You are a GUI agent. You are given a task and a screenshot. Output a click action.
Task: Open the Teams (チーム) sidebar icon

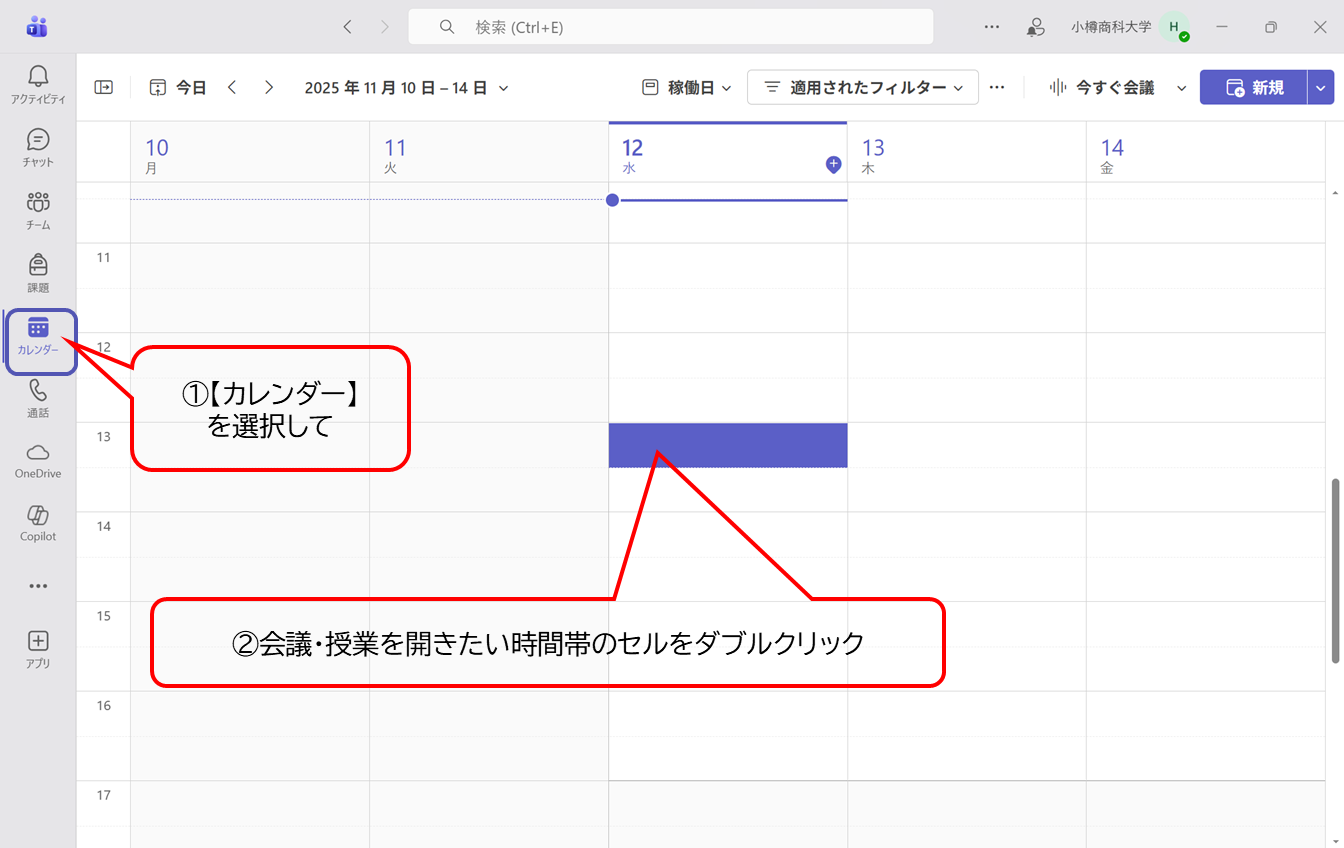point(38,209)
